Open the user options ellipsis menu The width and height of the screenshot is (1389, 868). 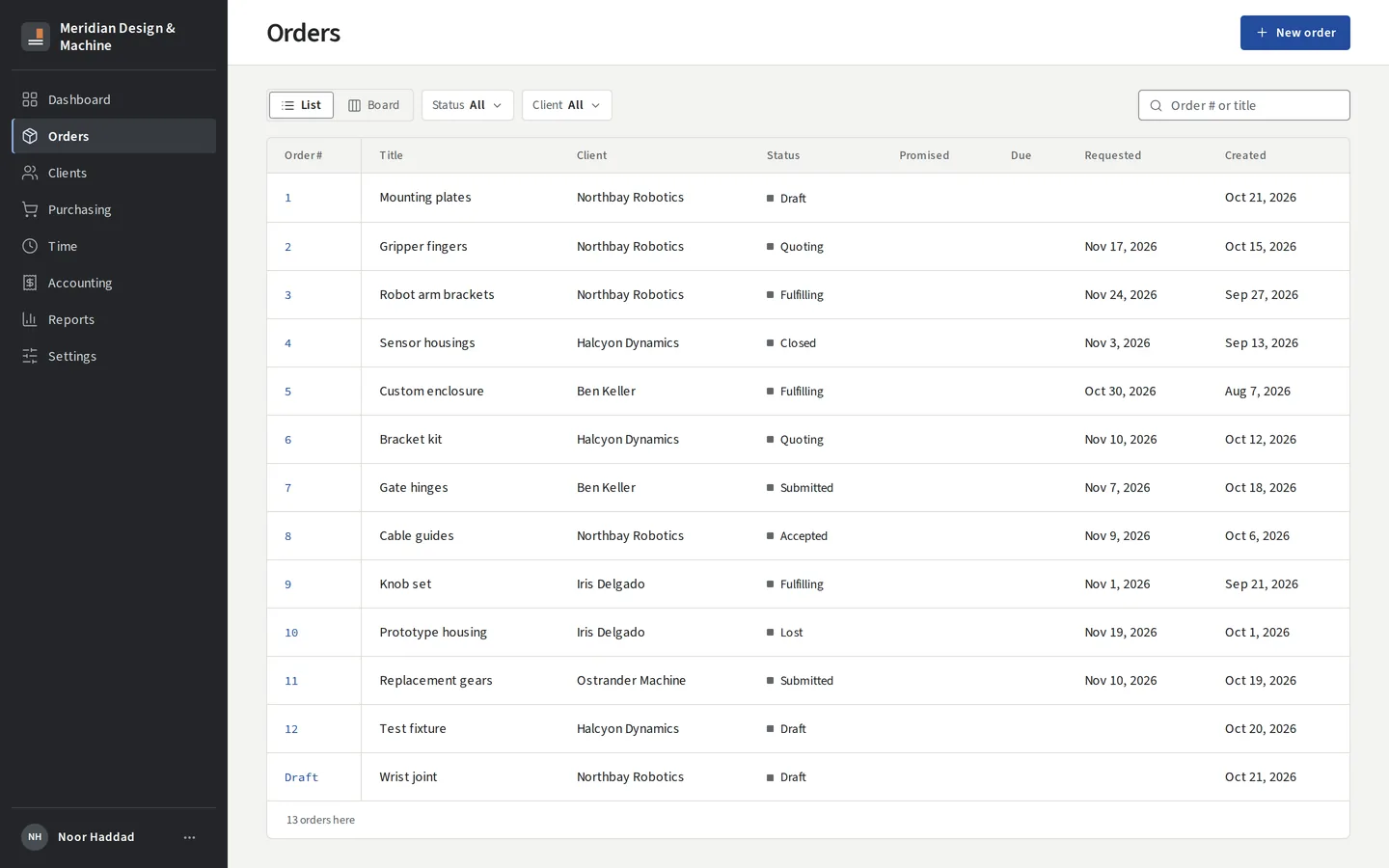189,837
